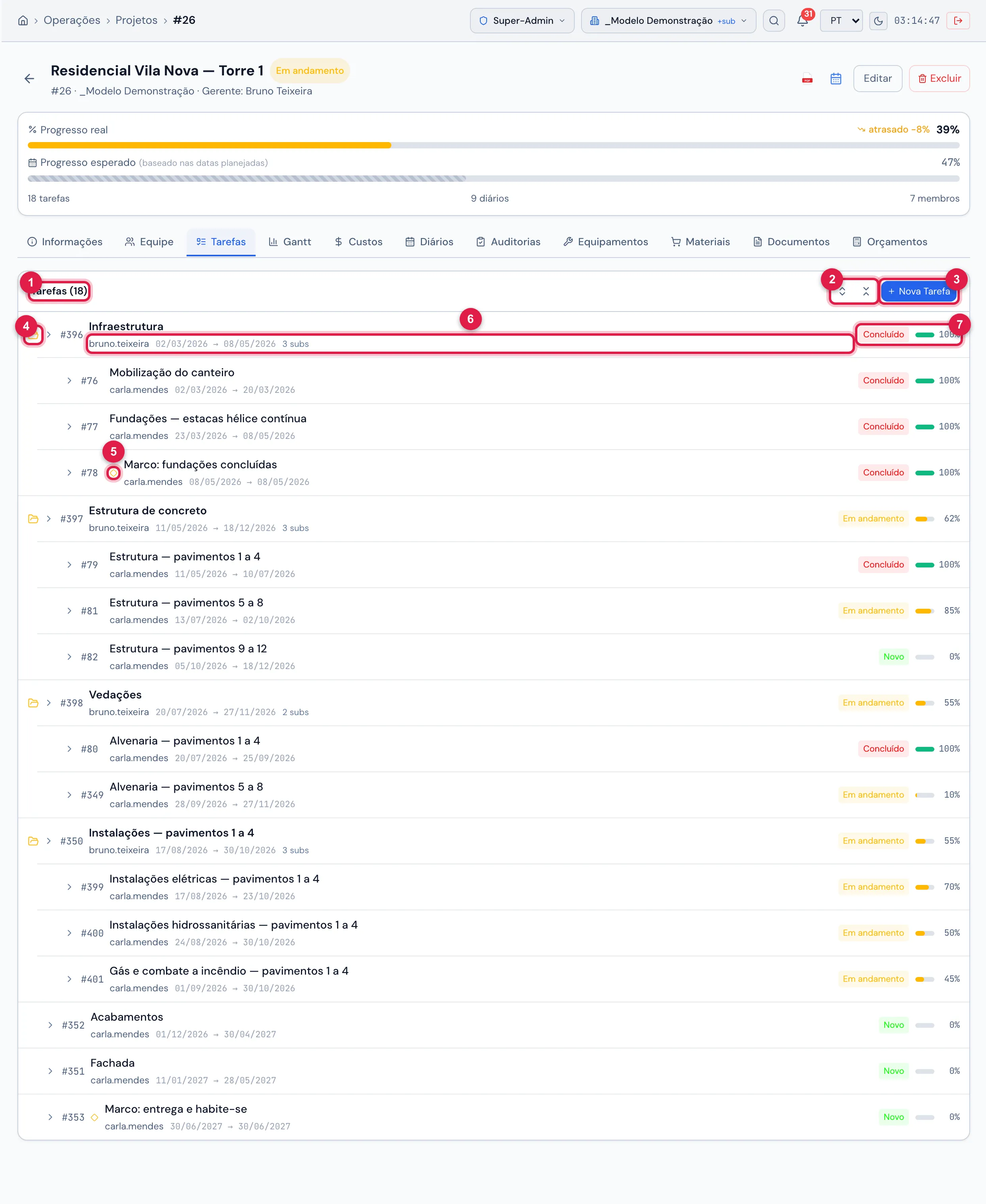Screen dimensions: 986x1204
Task: Click the Excluir button
Action: click(939, 78)
